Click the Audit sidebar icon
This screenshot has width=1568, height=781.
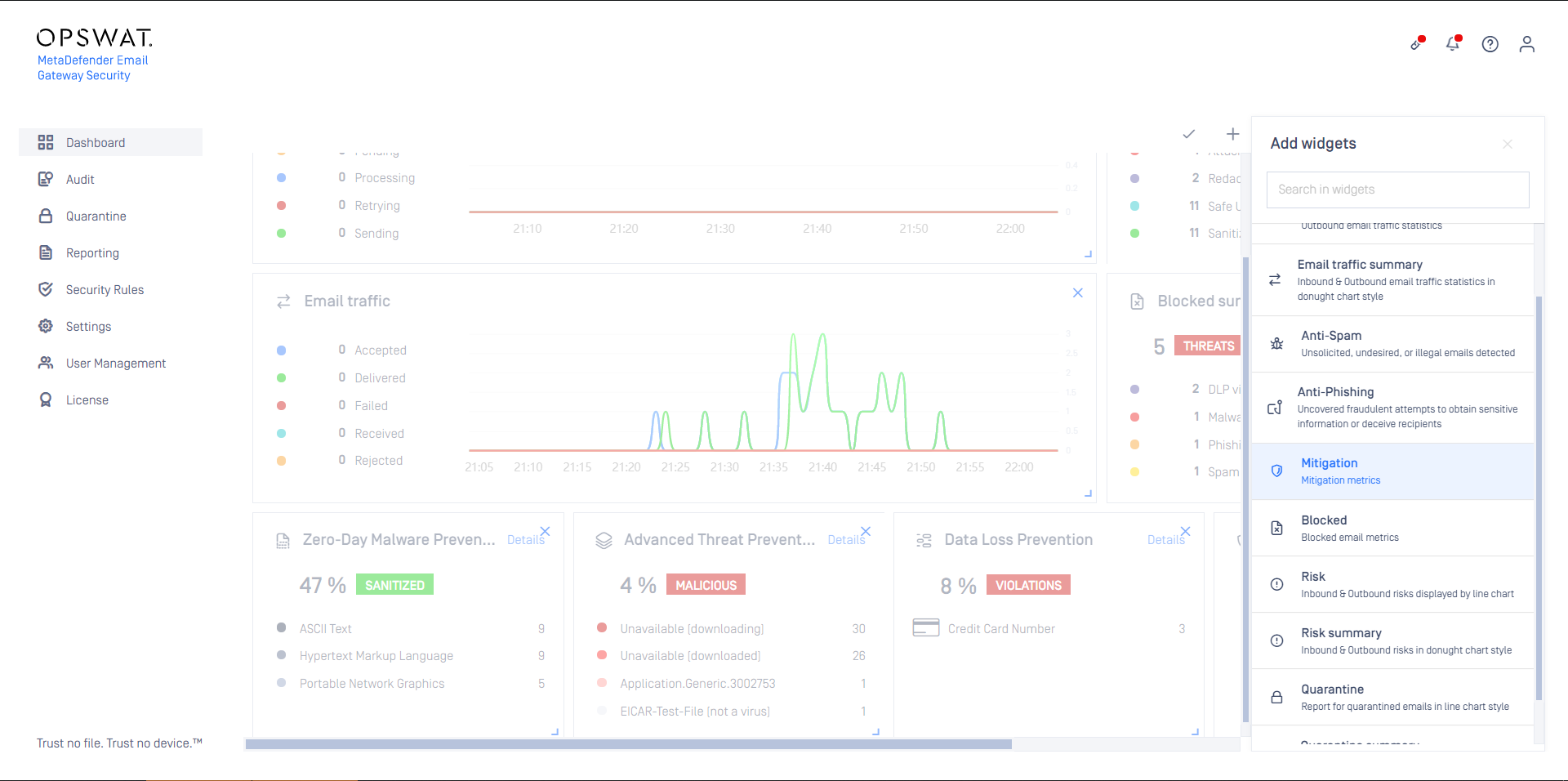click(x=46, y=179)
